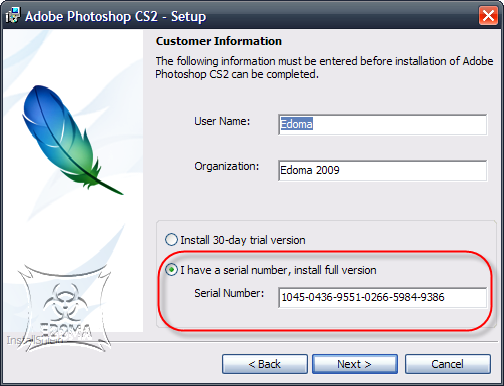Continue setup with the Next button
Screen dimensions: 504x386
[355, 364]
